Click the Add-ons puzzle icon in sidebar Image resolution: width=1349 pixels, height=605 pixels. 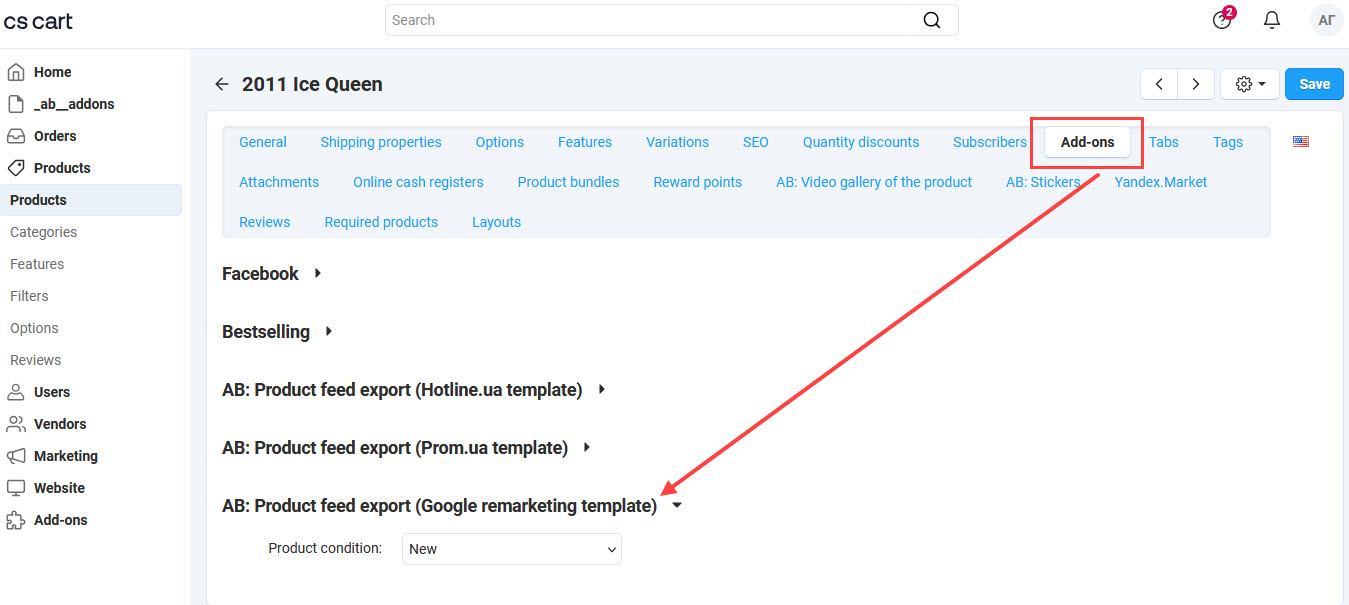(x=17, y=519)
